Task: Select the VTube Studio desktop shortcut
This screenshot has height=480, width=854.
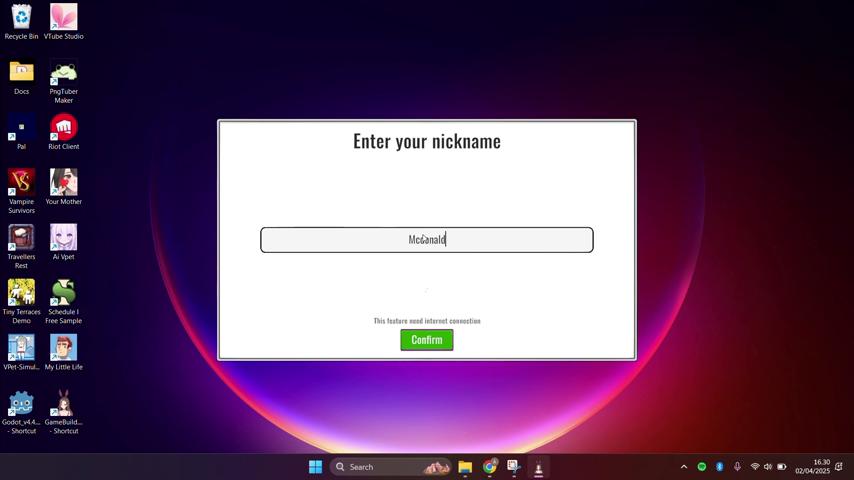Action: click(x=63, y=18)
